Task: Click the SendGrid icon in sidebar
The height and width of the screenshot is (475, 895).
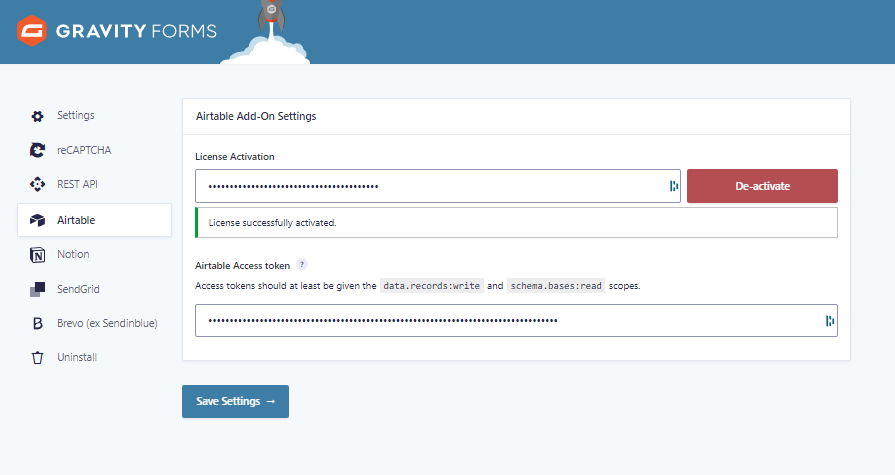Action: point(38,289)
